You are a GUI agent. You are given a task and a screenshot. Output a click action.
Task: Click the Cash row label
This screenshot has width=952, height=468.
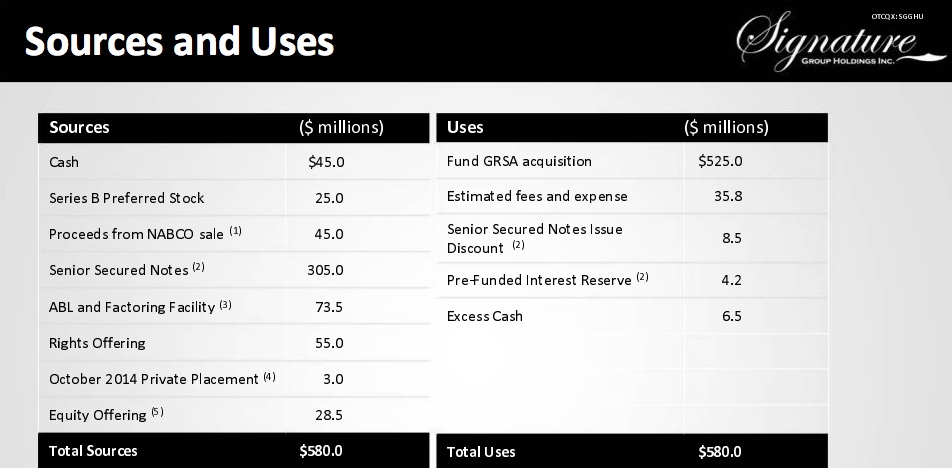click(64, 161)
